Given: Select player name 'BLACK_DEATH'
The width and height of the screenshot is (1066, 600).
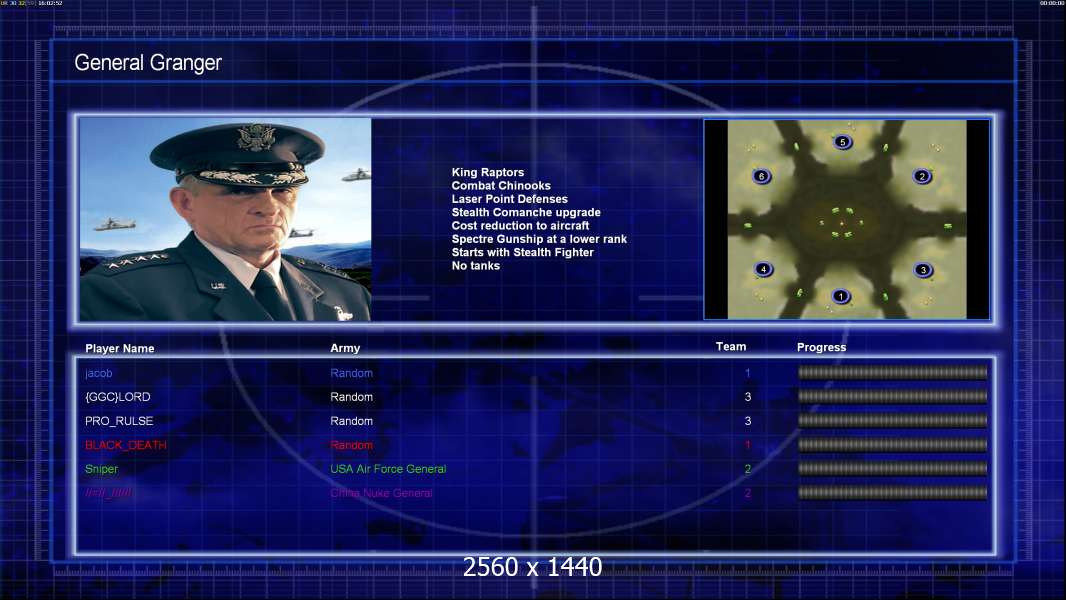Looking at the screenshot, I should (126, 445).
